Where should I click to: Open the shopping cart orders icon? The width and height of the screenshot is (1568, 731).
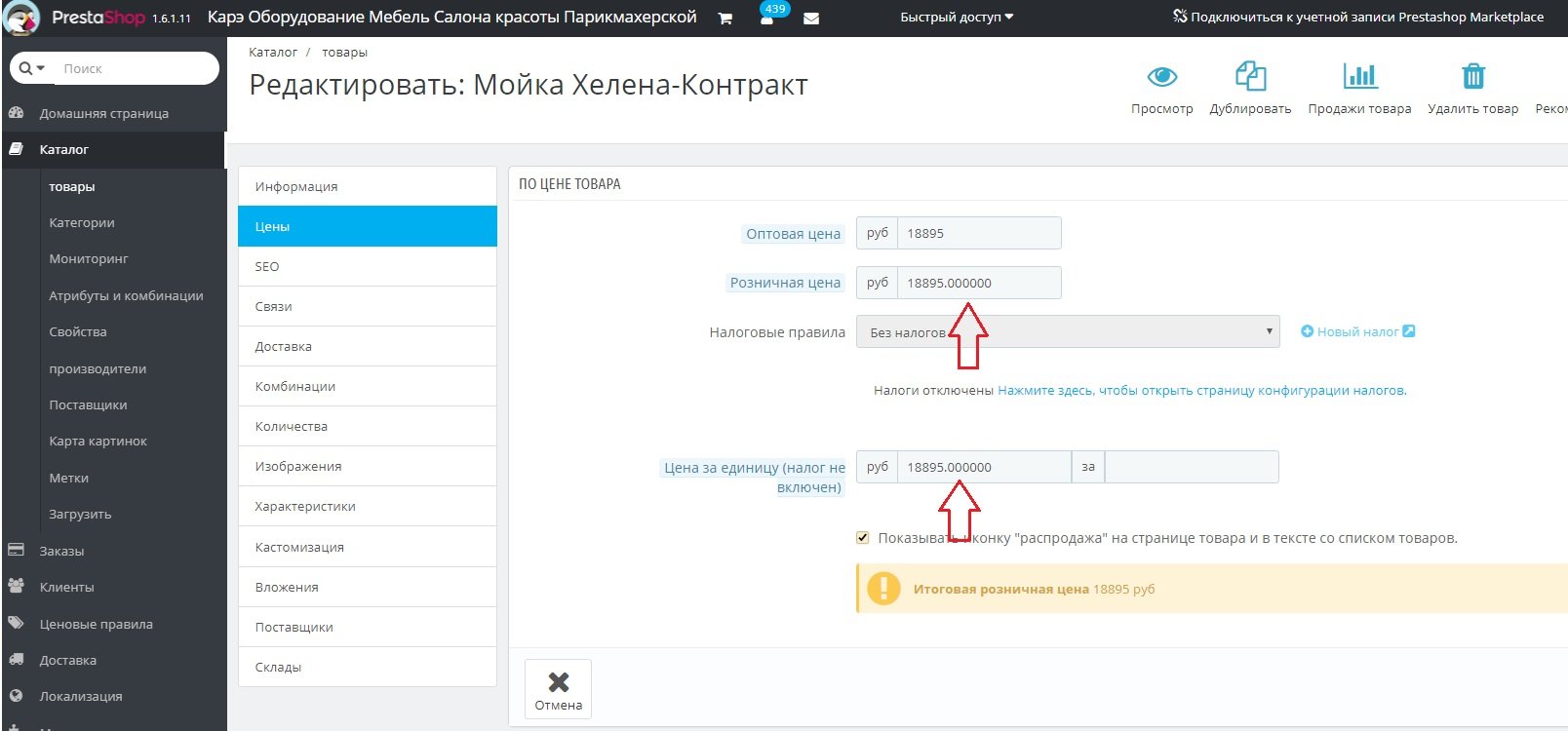pyautogui.click(x=725, y=19)
